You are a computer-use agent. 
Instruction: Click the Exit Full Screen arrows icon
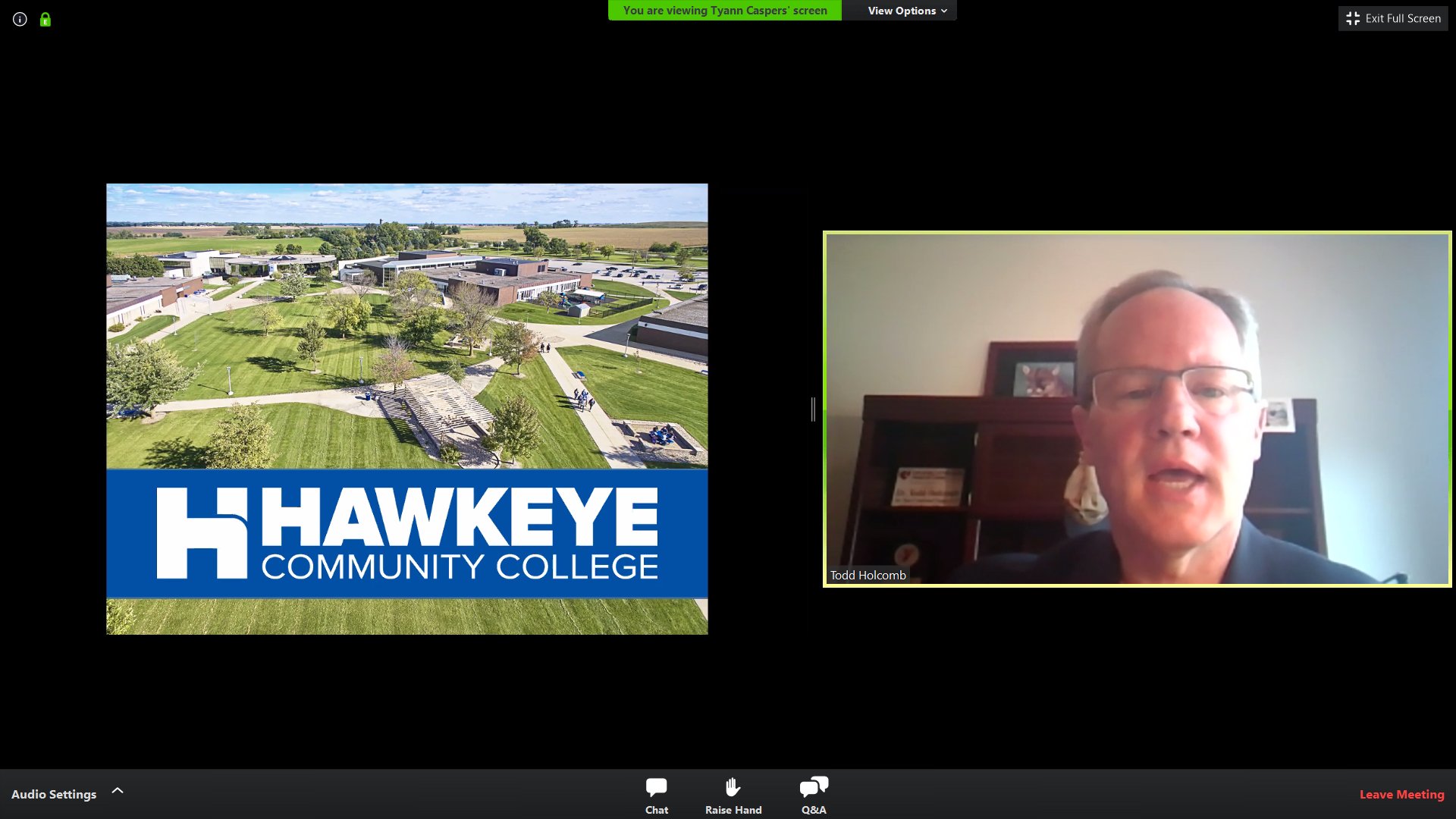[x=1353, y=17]
